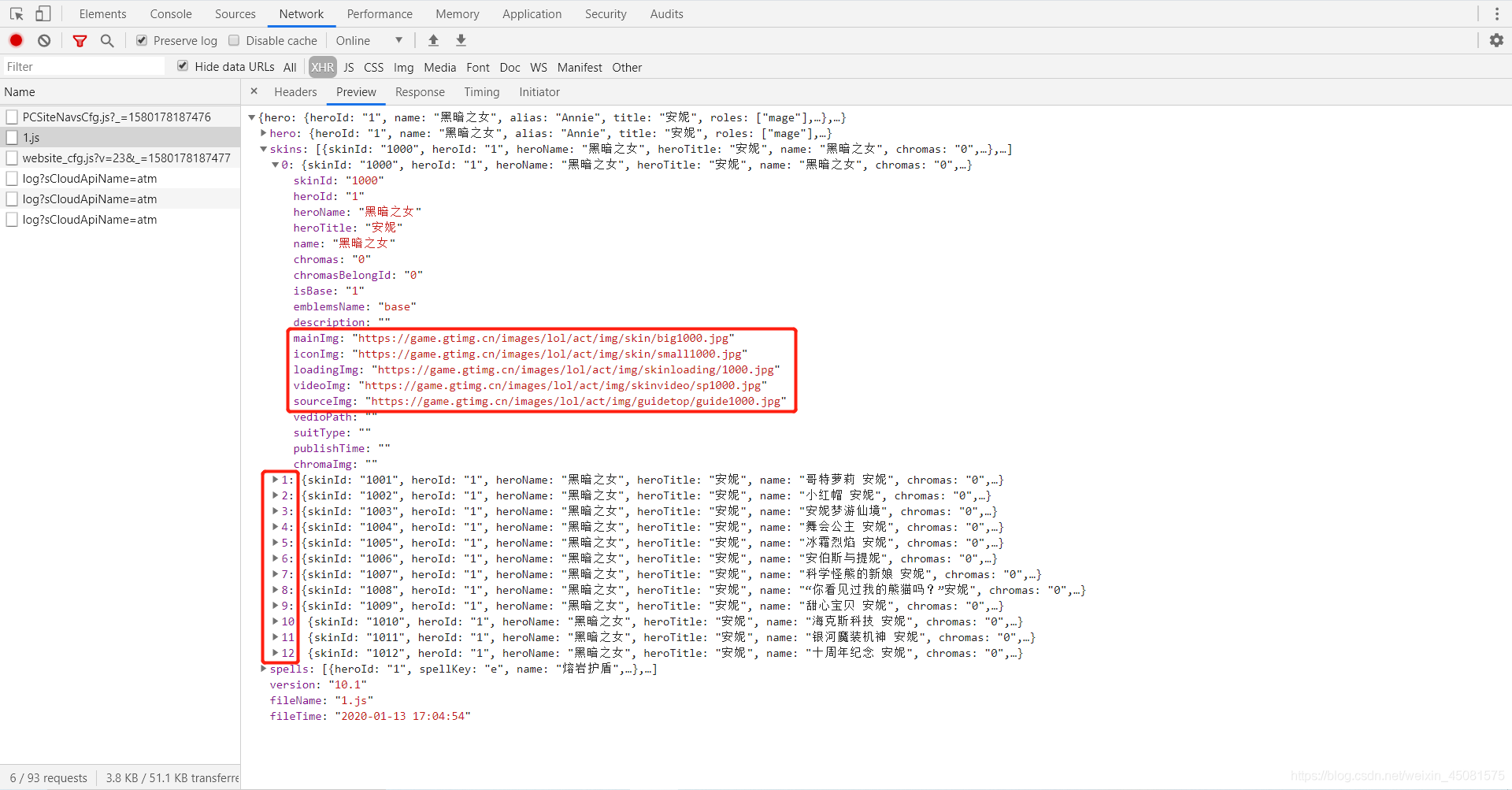Toggle the red filter funnel icon
The width and height of the screenshot is (1512, 790).
coord(80,40)
